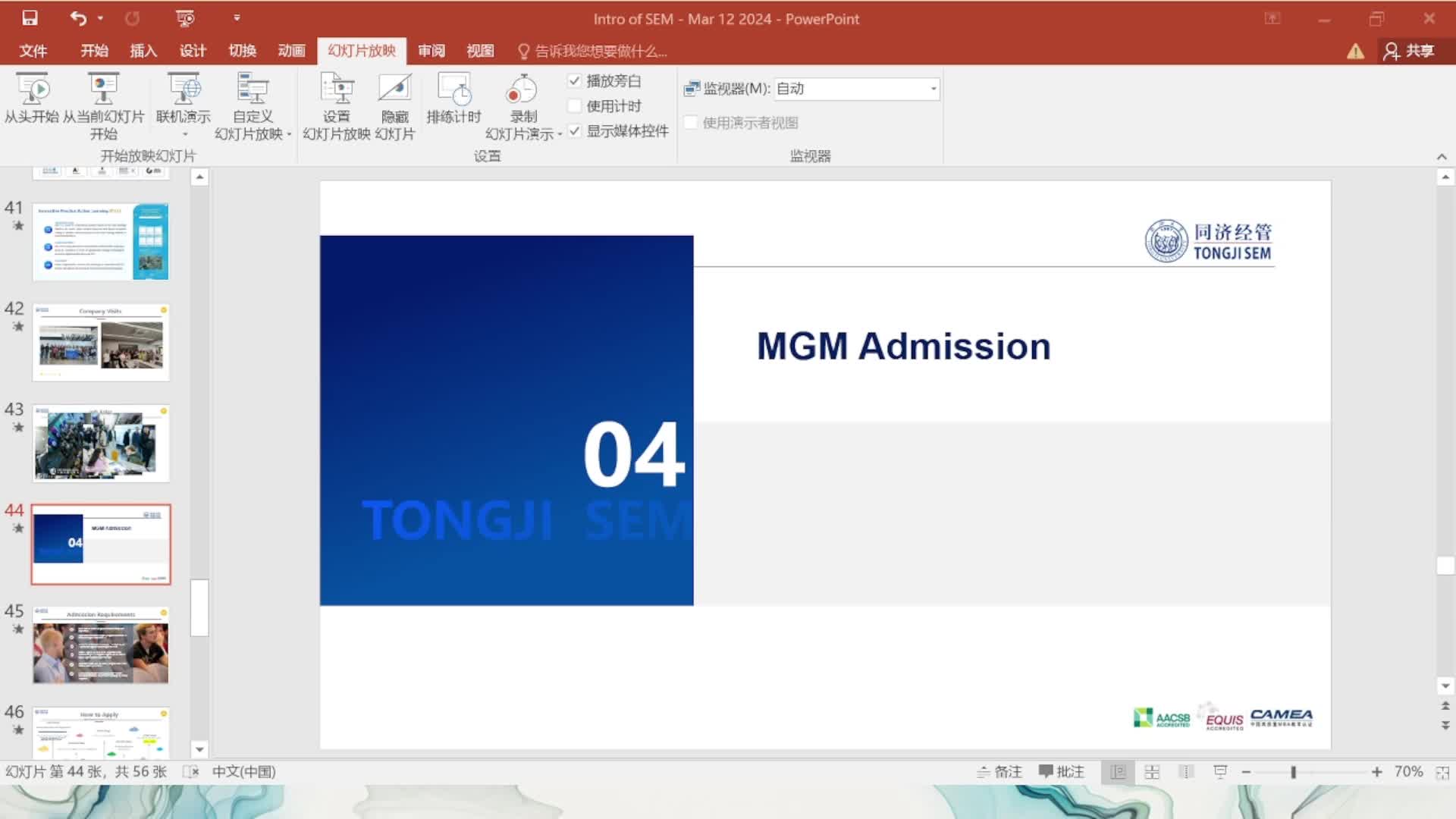
Task: Select the slide 45 thumbnail
Action: tap(101, 645)
